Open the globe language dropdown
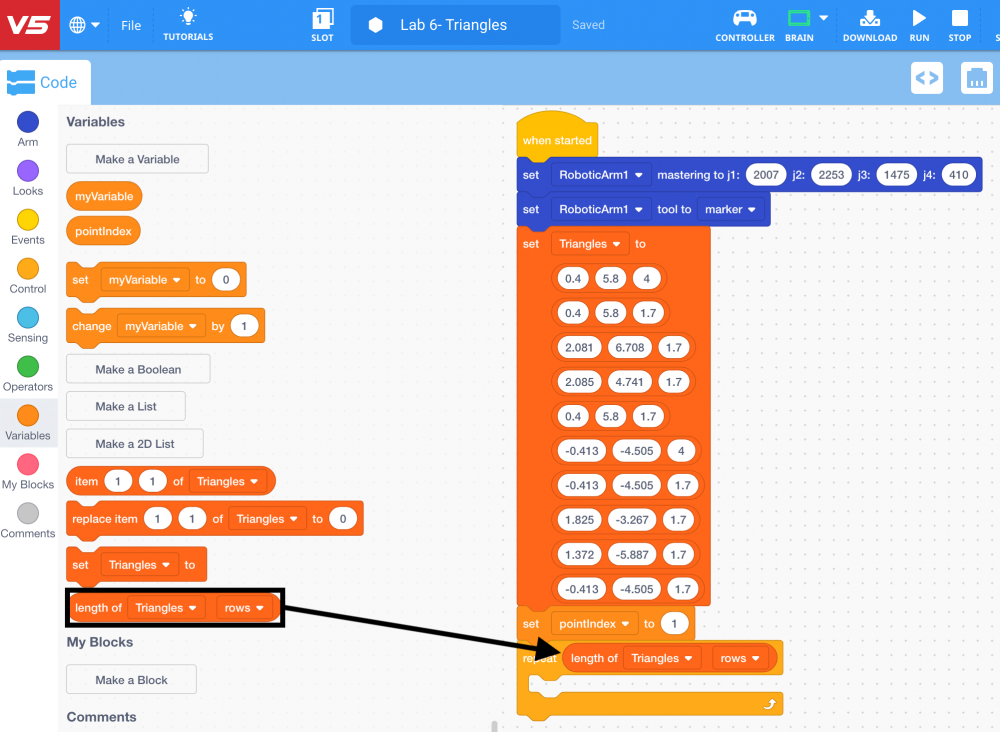 pyautogui.click(x=85, y=25)
